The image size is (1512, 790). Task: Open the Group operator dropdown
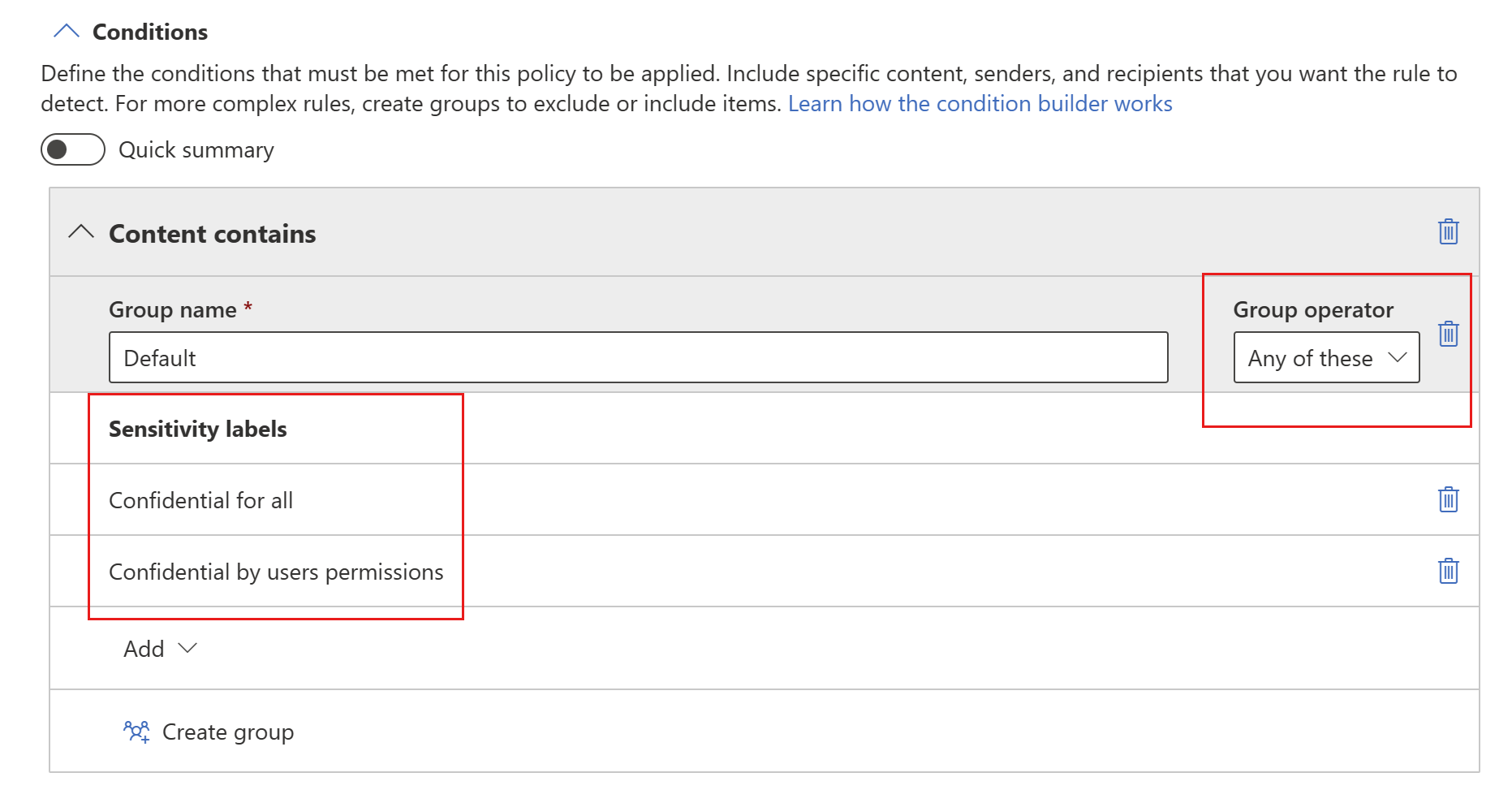tap(1326, 357)
